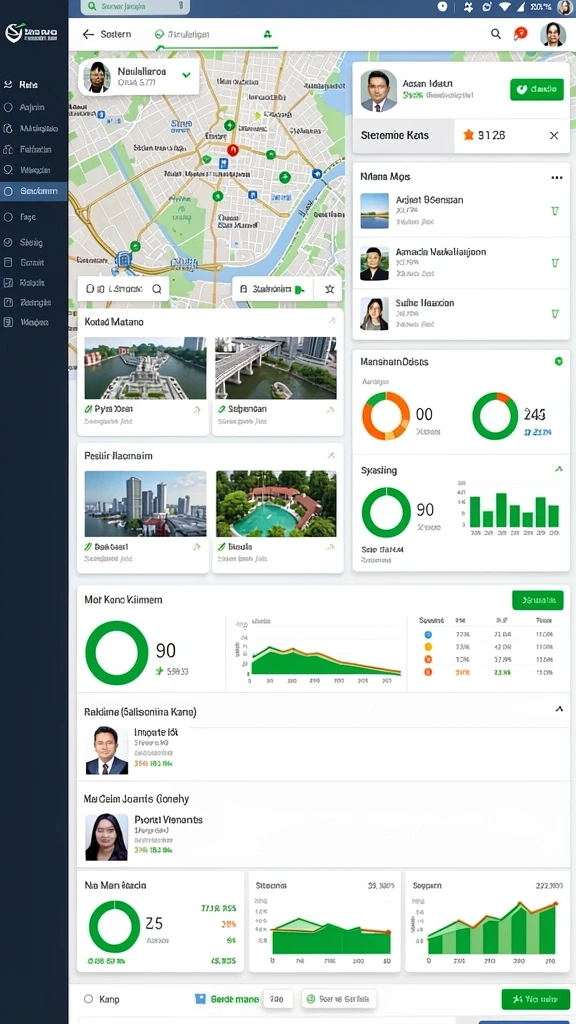Viewport: 576px width, 1024px height.
Task: Click the green donut chart showing 245
Action: pos(495,416)
